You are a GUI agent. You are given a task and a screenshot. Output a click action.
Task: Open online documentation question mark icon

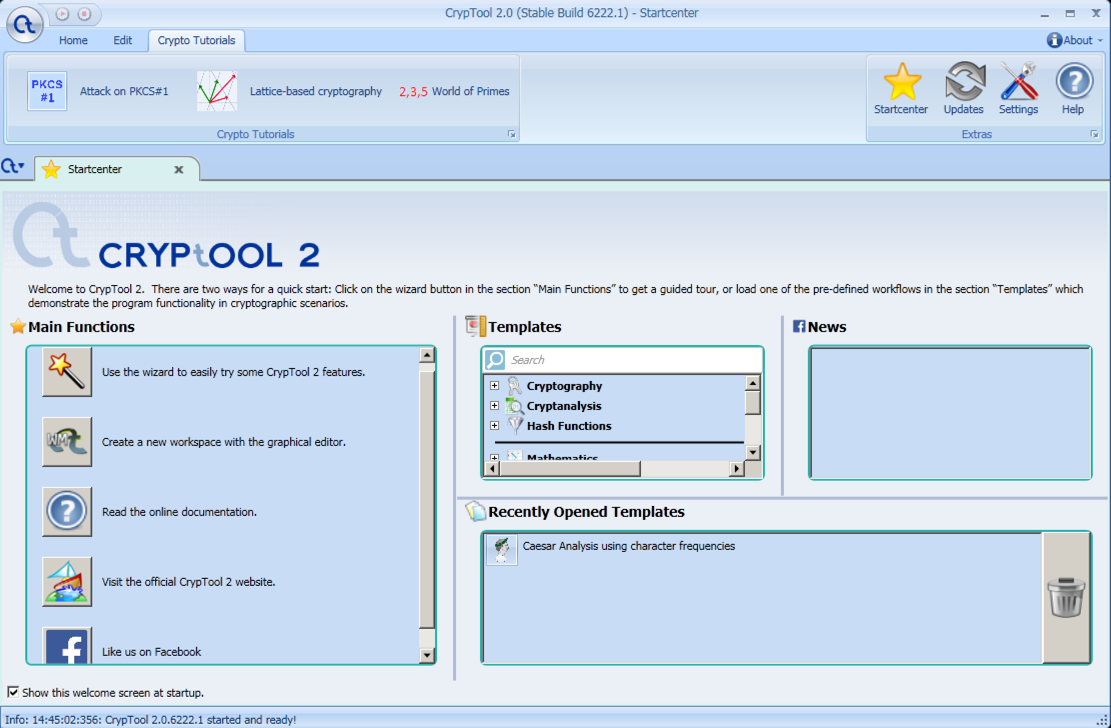point(67,512)
